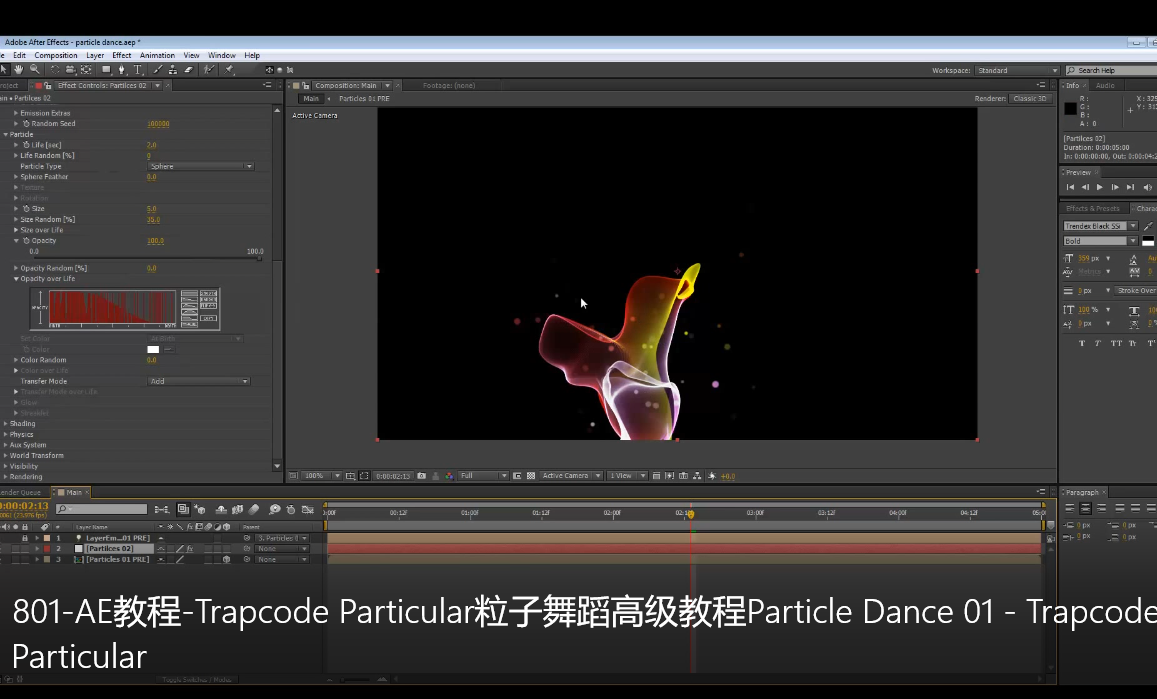The width and height of the screenshot is (1157, 699).
Task: Click the Opacity over Life graph
Action: pos(112,308)
